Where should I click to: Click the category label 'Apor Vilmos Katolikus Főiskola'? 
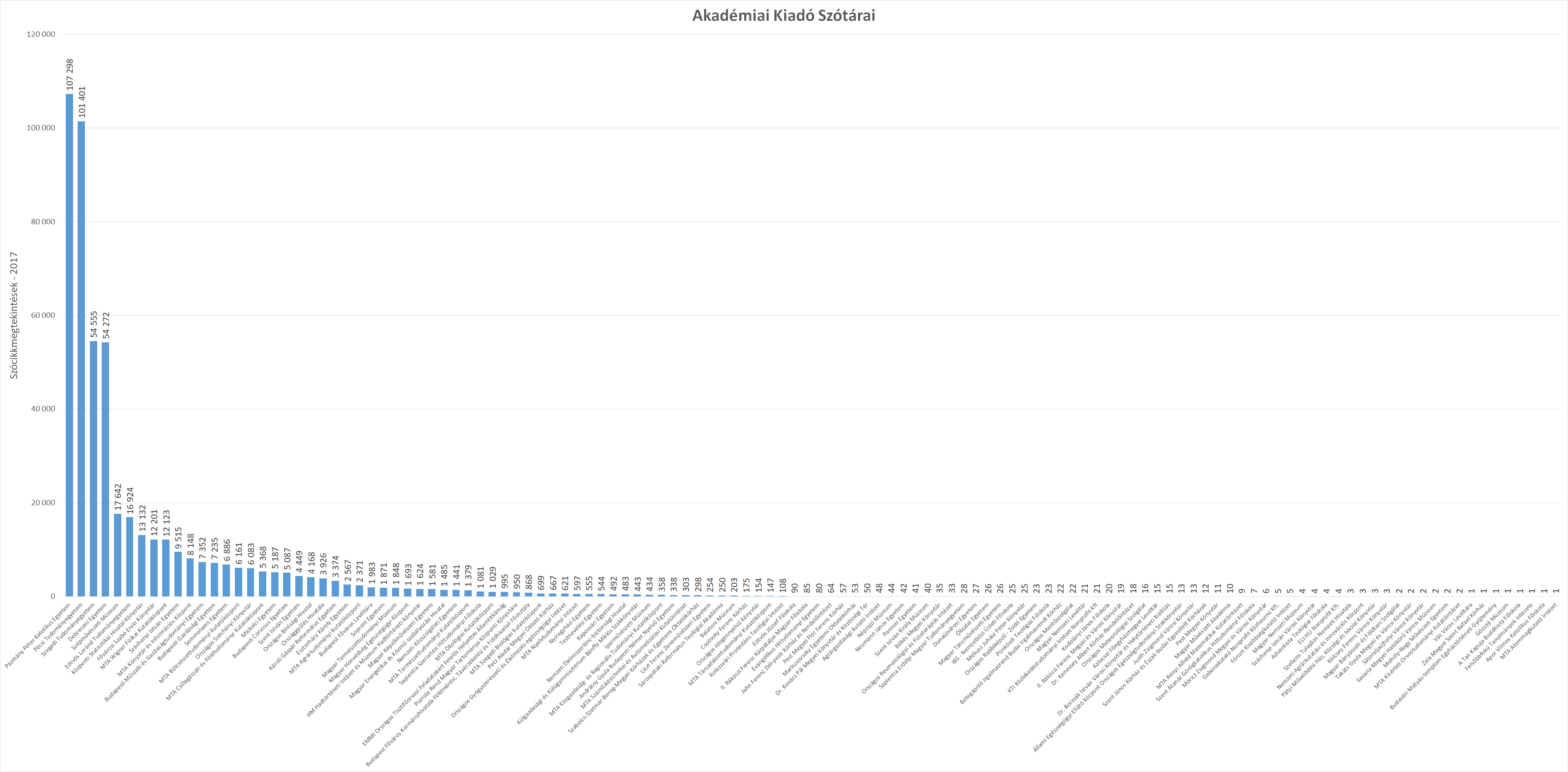click(1516, 633)
